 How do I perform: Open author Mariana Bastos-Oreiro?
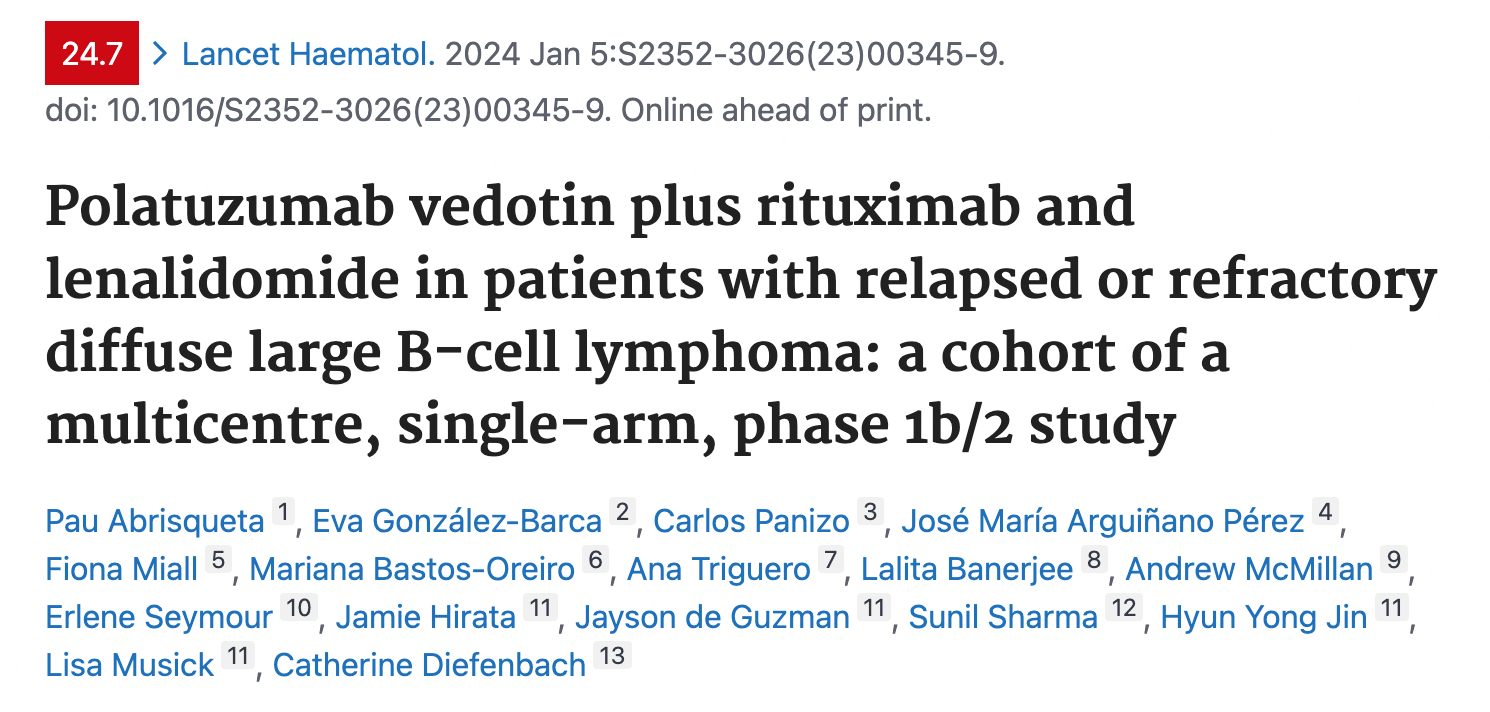point(412,569)
